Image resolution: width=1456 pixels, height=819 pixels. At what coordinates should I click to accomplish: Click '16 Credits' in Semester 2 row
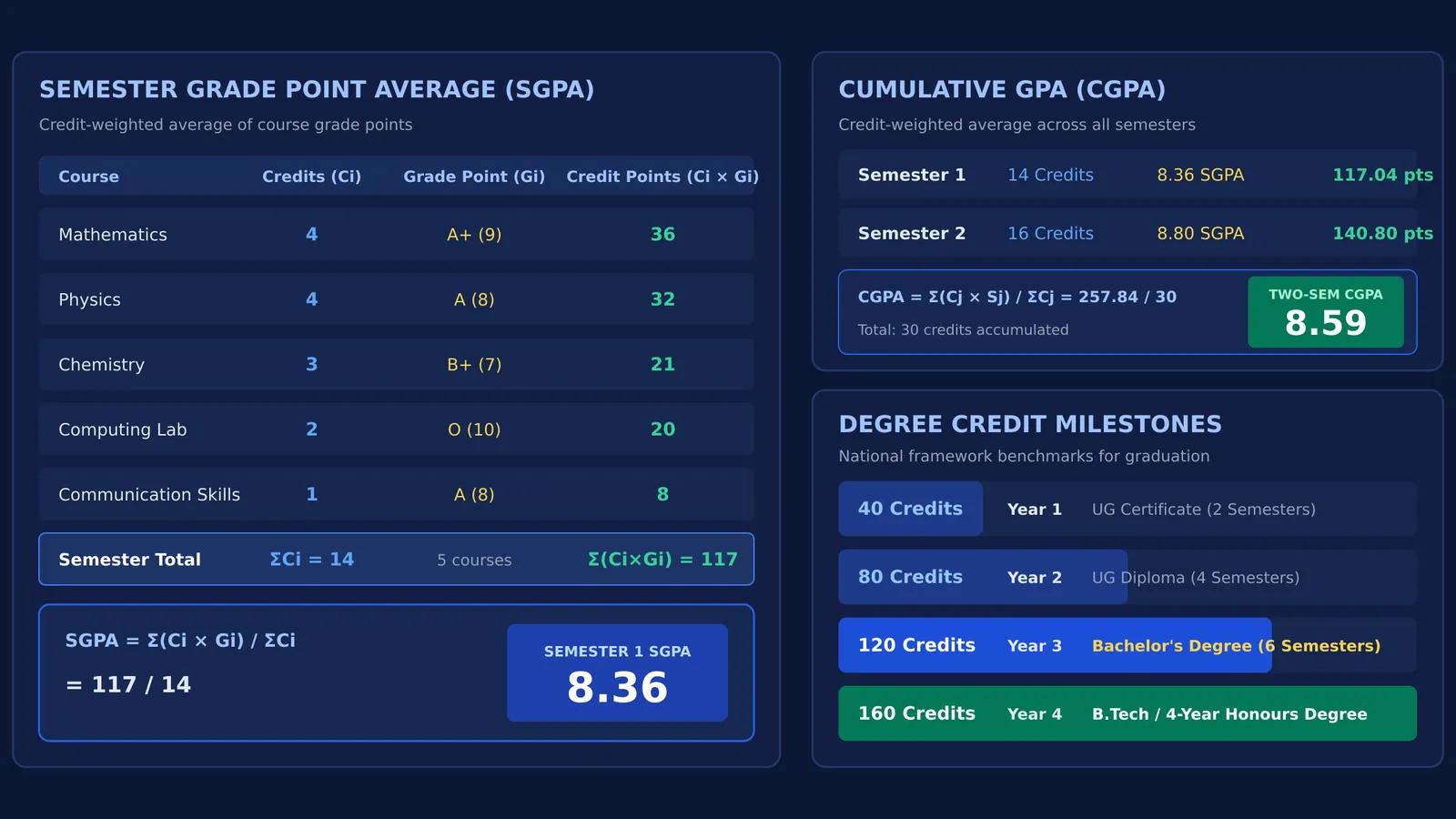(1050, 234)
